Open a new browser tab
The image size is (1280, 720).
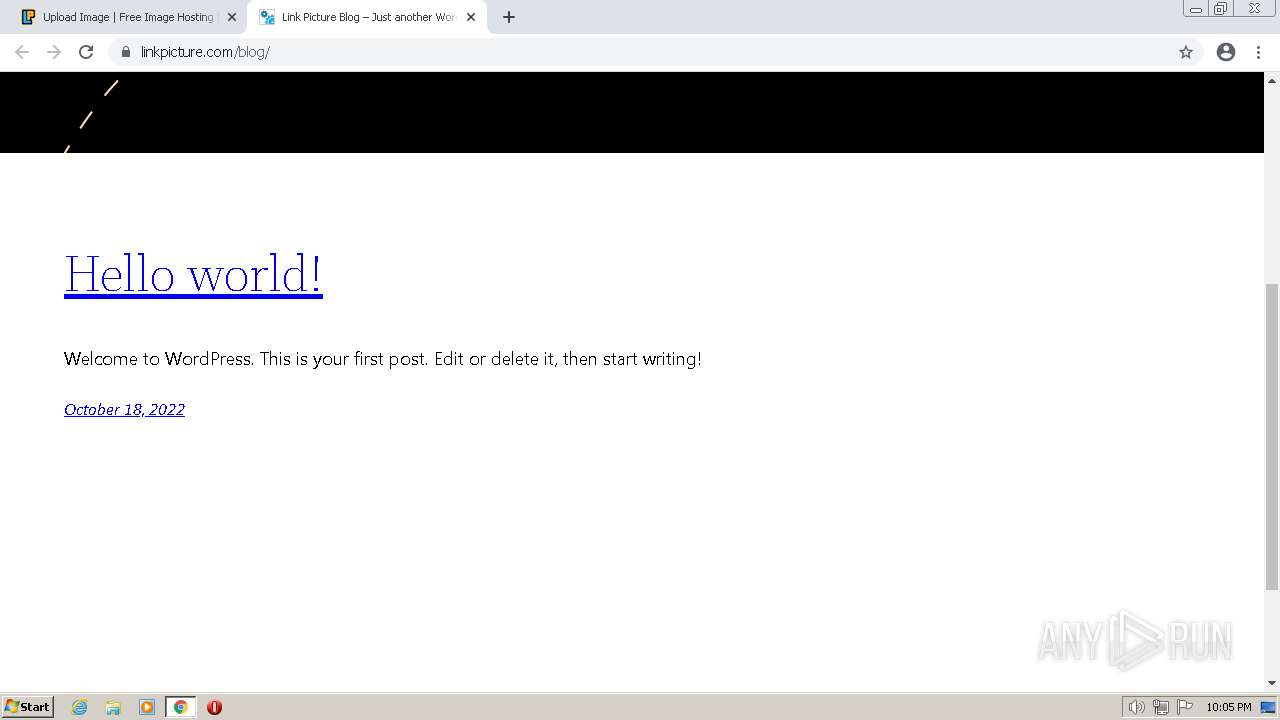point(509,17)
